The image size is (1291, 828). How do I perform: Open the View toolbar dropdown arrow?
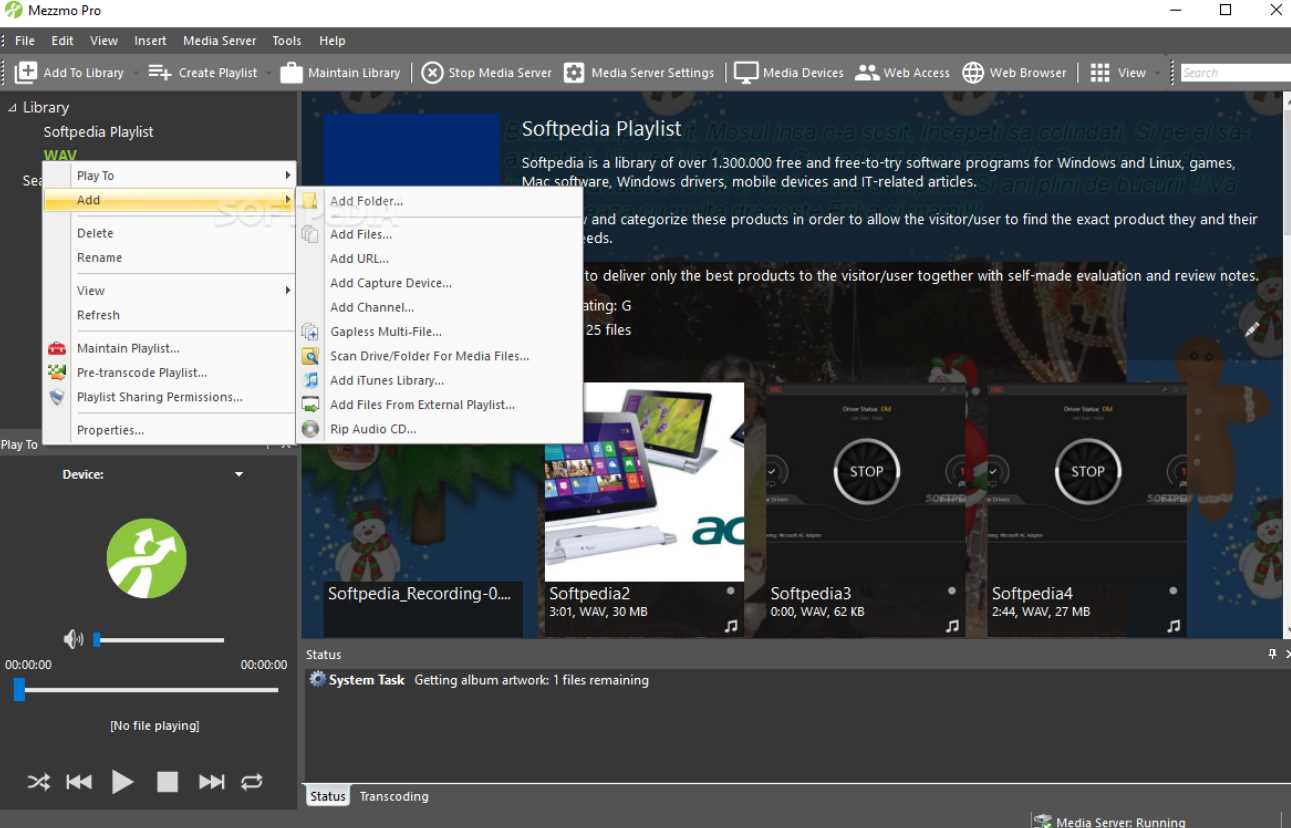pos(1157,73)
